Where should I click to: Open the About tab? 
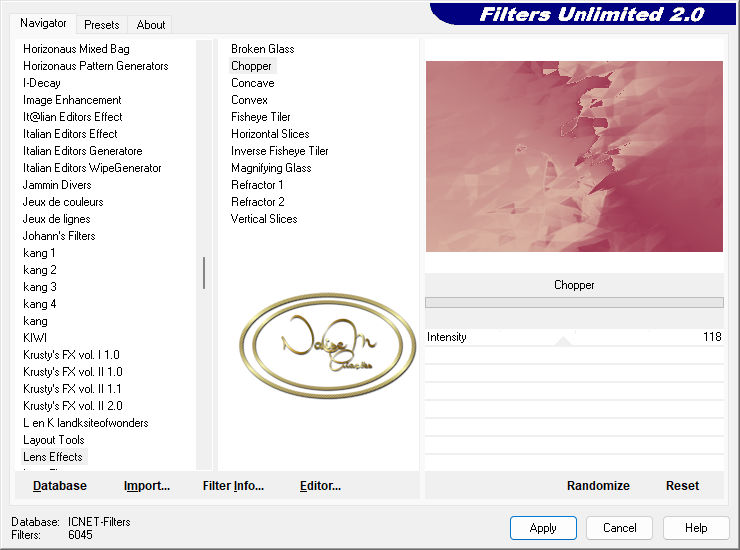(x=151, y=25)
